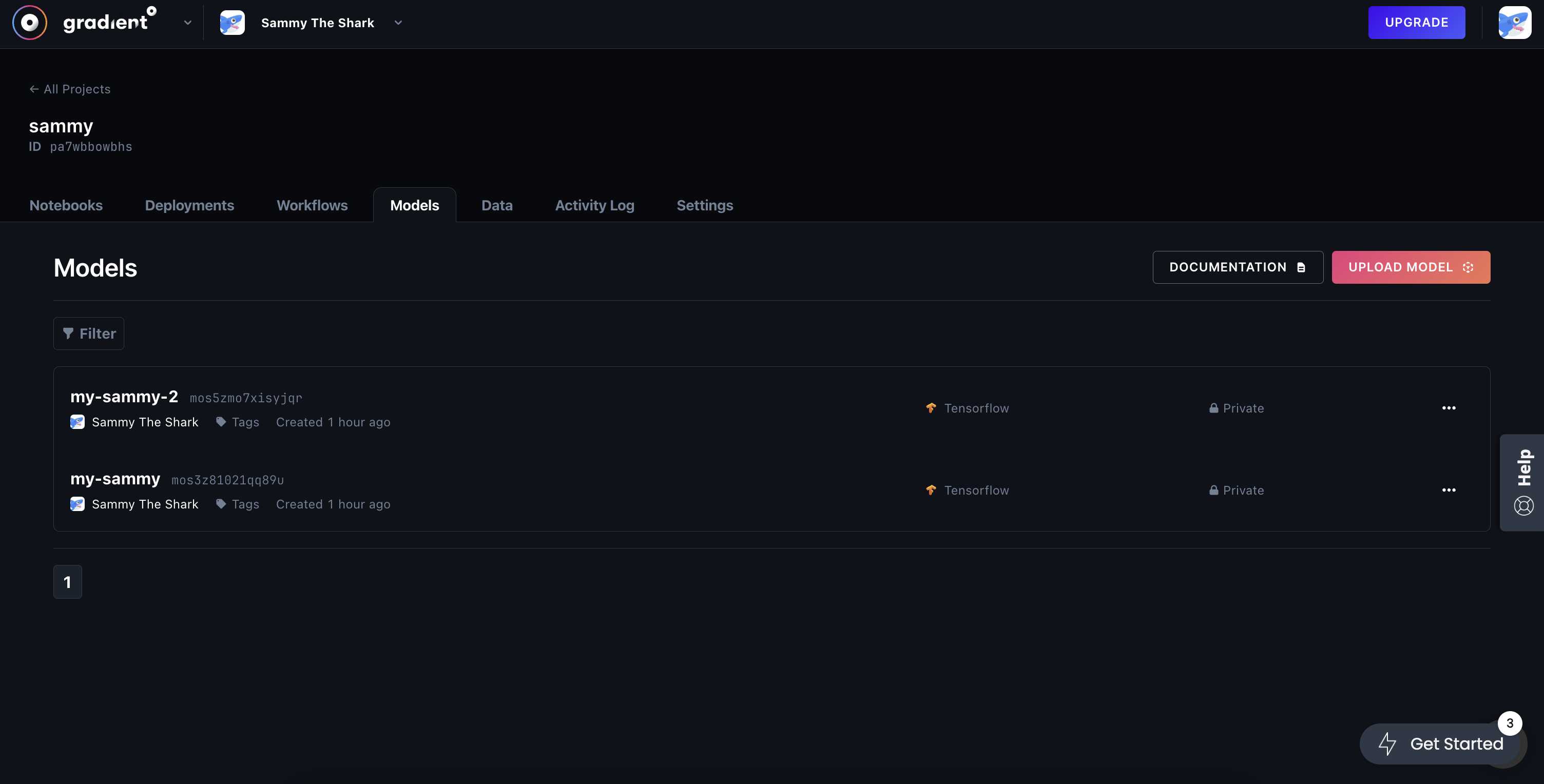Expand the workspace dropdown chevron

(x=398, y=22)
